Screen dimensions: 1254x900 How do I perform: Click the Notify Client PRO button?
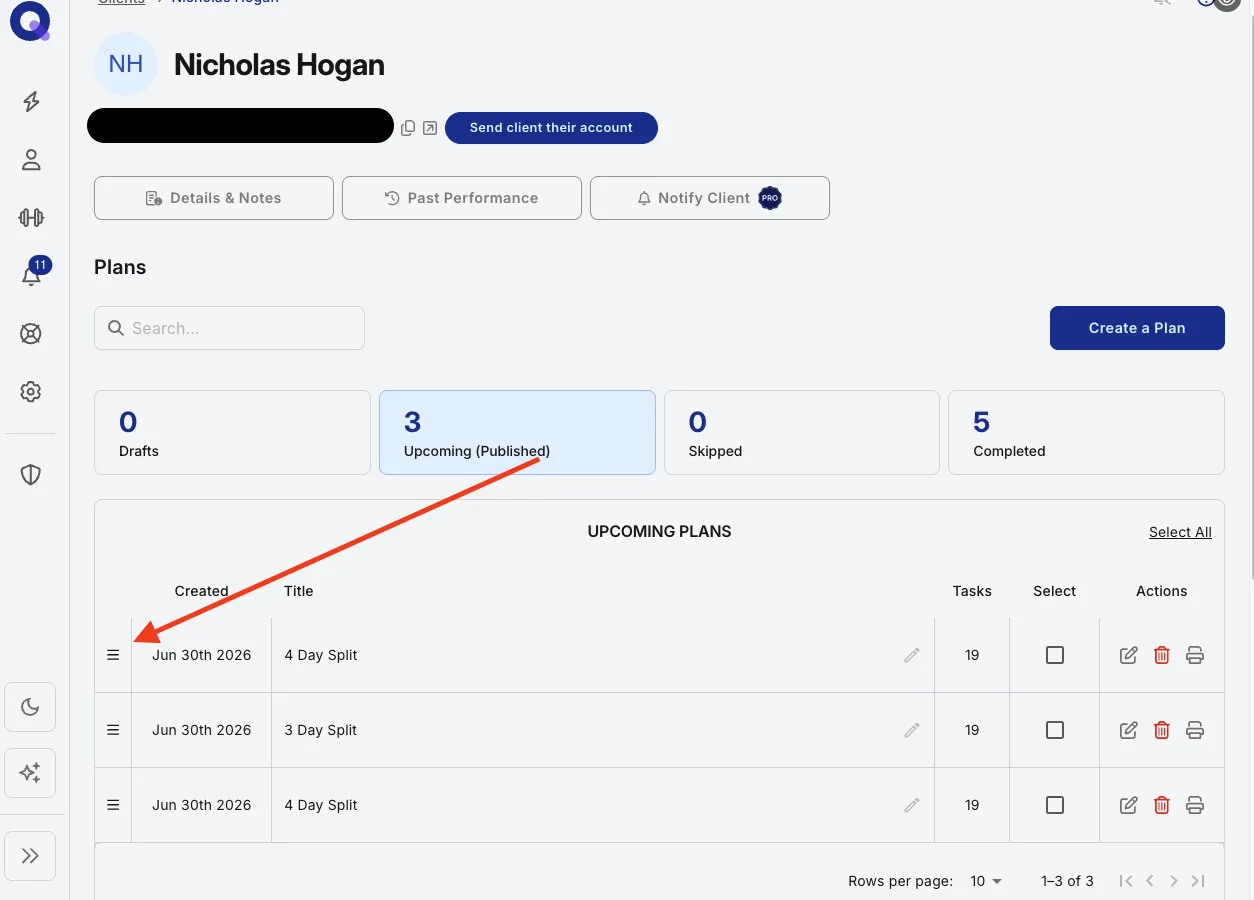710,198
